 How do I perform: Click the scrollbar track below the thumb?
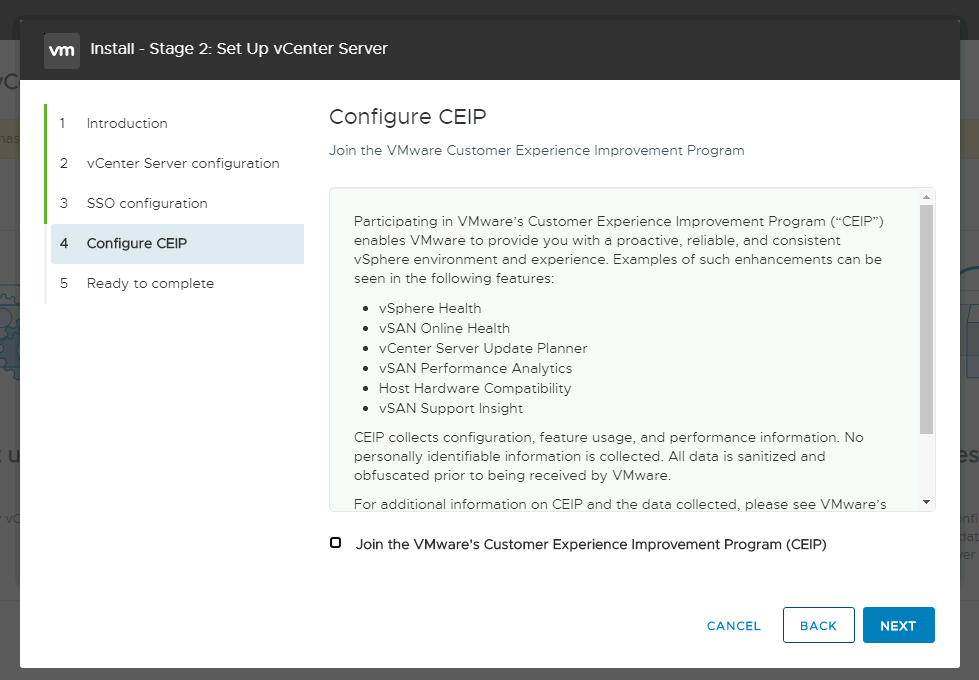point(926,465)
